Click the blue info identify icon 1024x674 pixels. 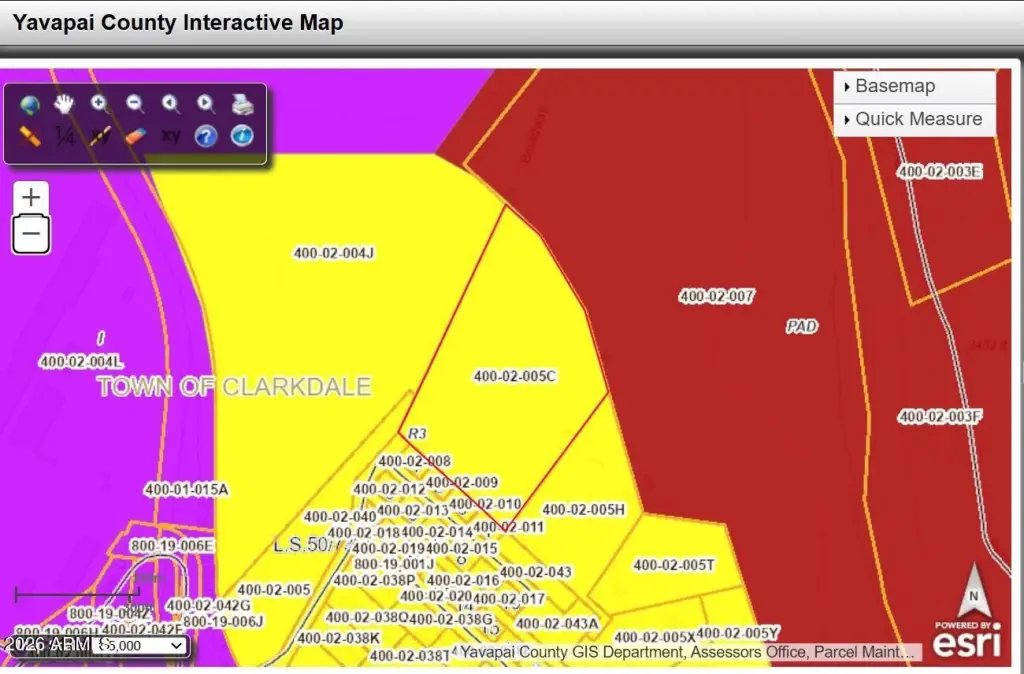[242, 136]
